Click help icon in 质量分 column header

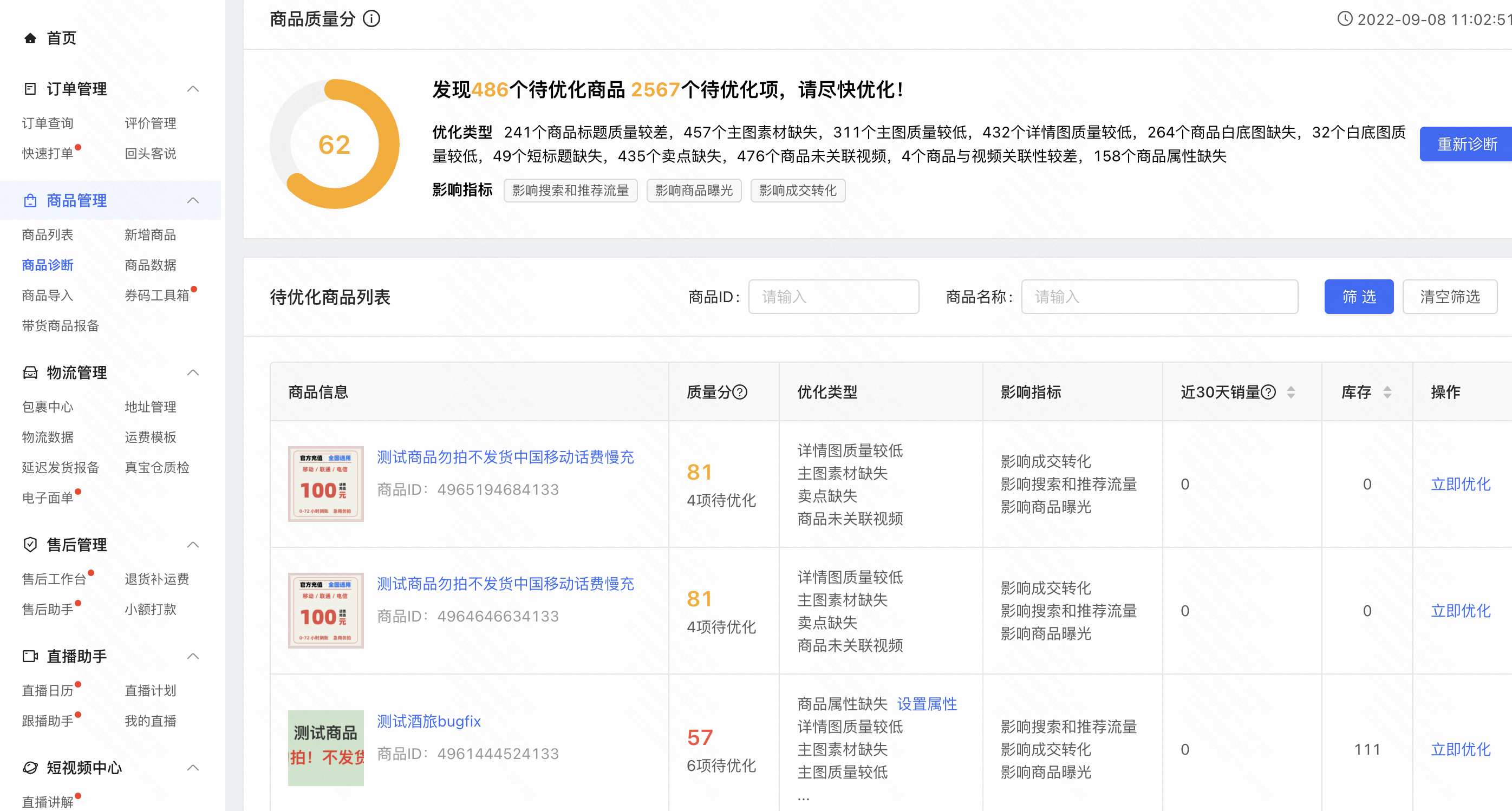[741, 392]
